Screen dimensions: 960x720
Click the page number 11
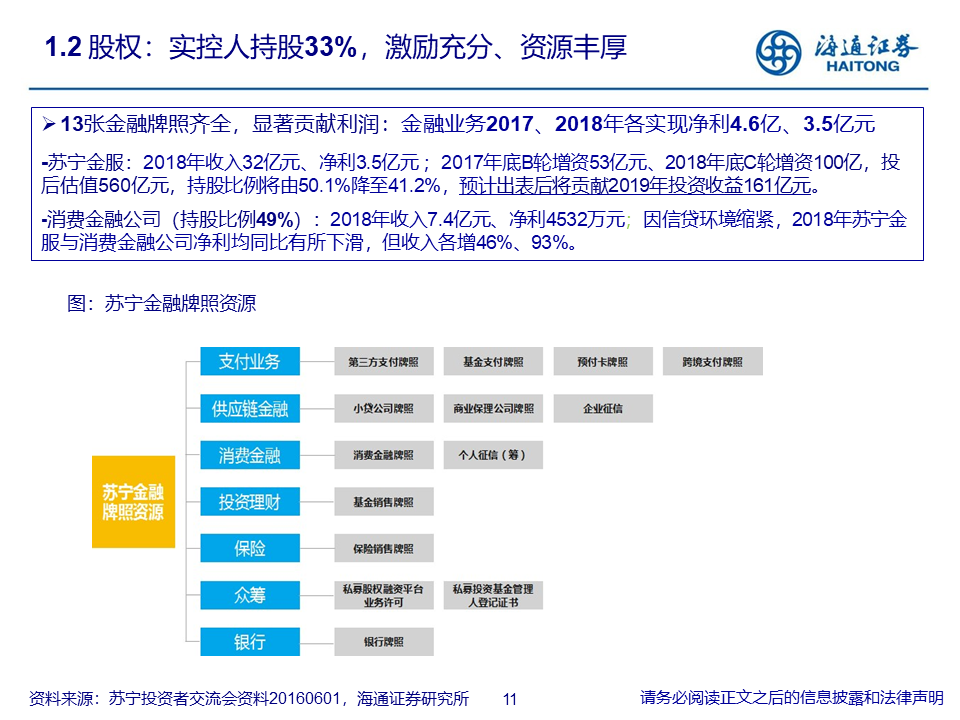coord(510,699)
